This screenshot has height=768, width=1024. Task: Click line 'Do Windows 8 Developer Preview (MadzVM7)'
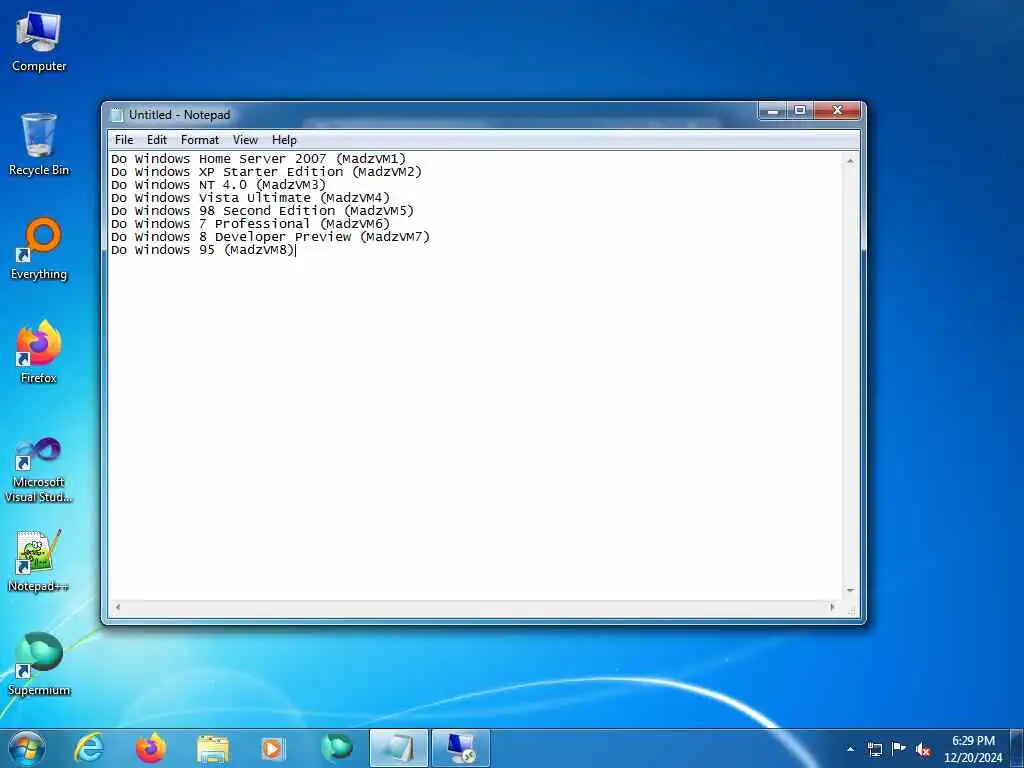point(270,237)
